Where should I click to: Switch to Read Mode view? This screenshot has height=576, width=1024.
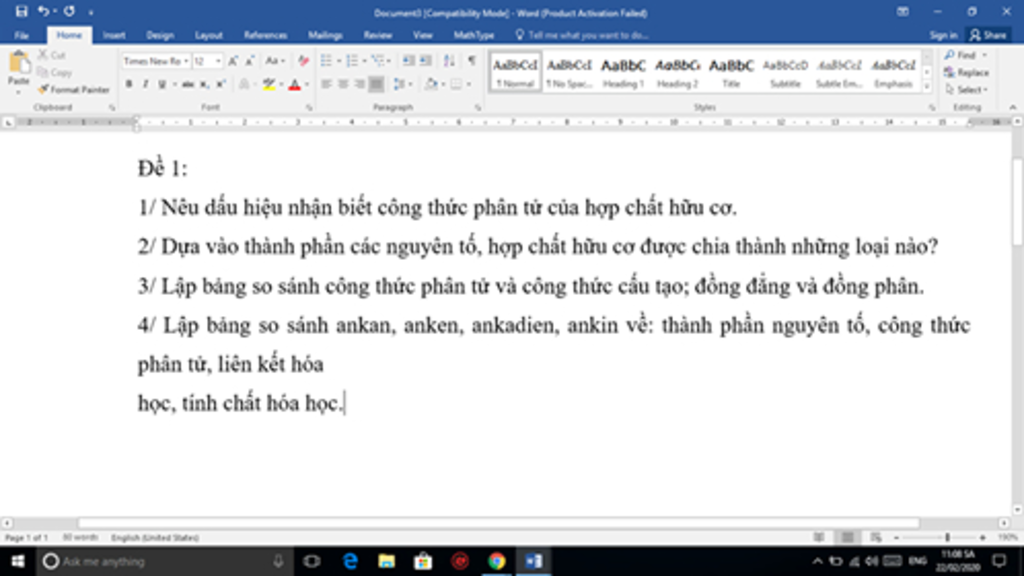819,537
